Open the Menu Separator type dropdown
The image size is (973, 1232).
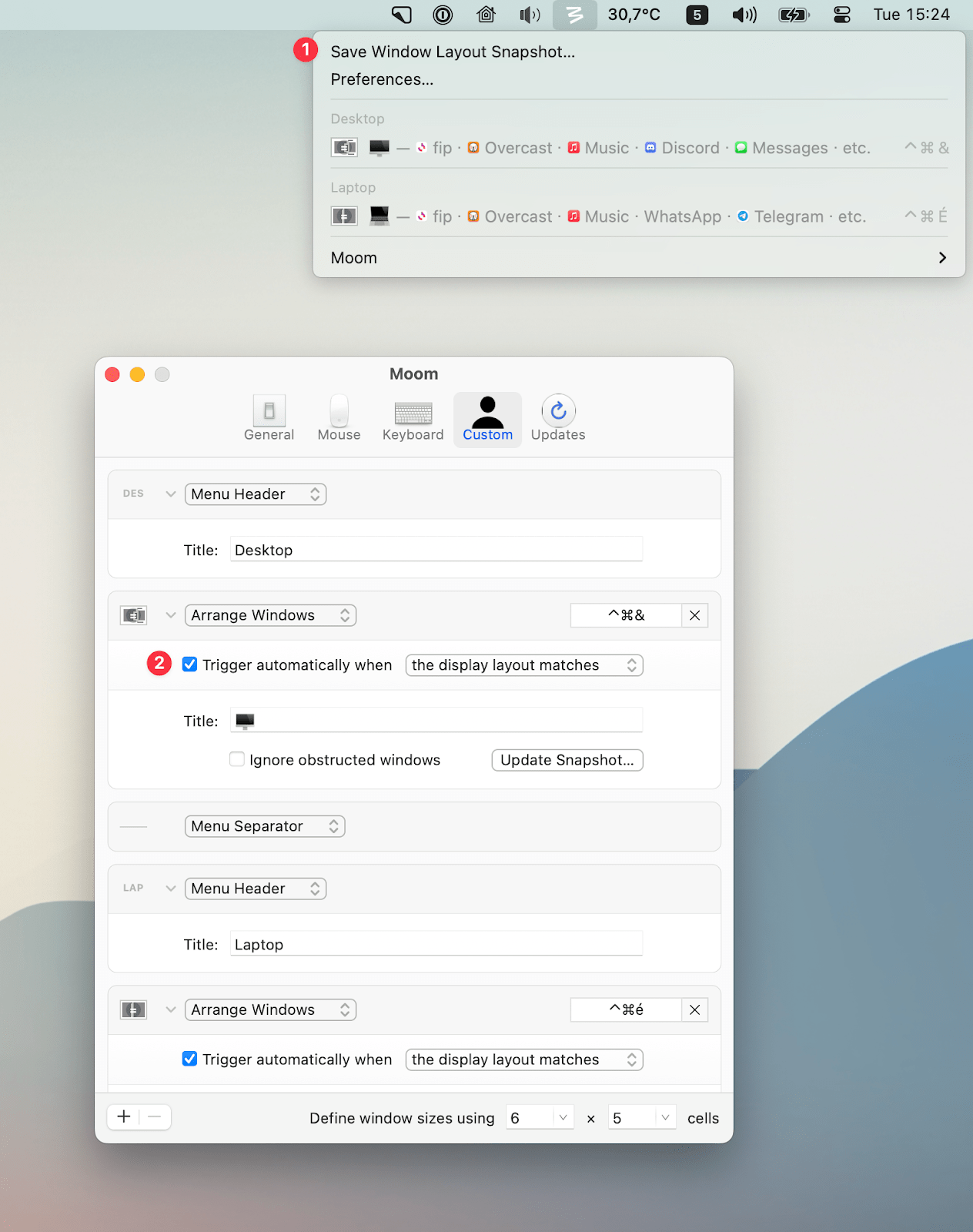(x=265, y=826)
